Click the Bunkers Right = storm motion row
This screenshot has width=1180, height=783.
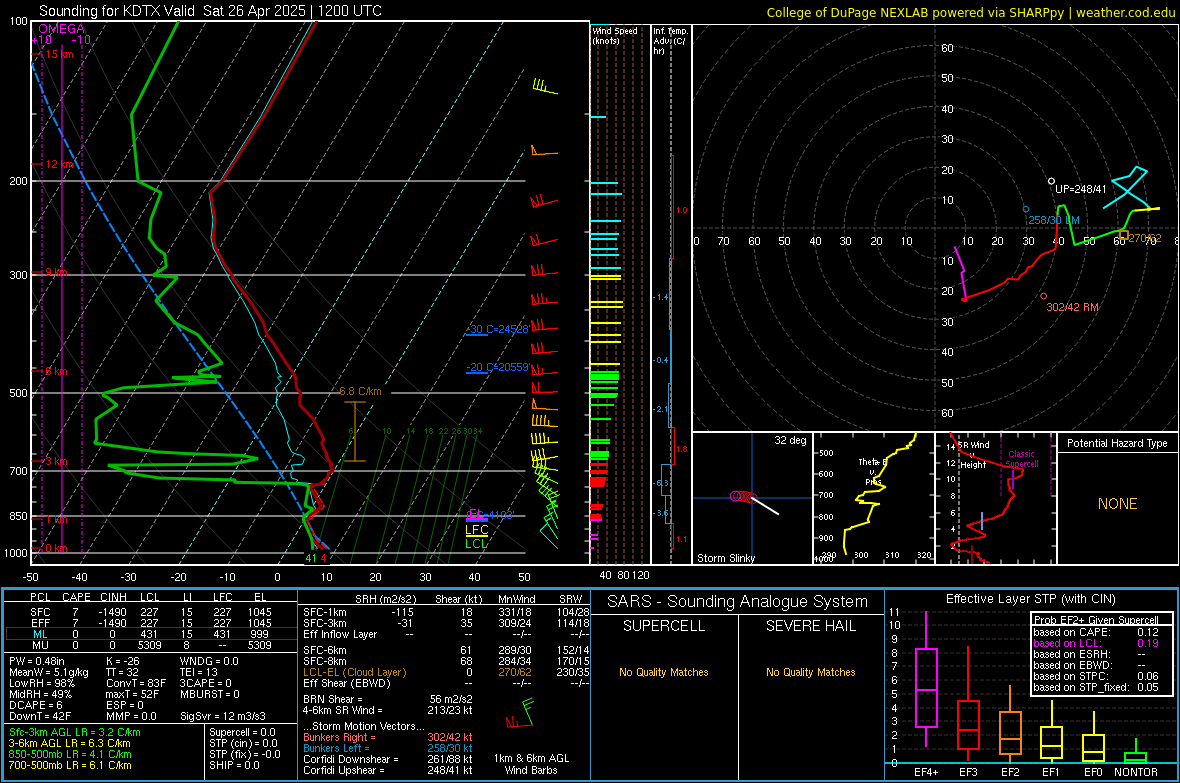388,737
